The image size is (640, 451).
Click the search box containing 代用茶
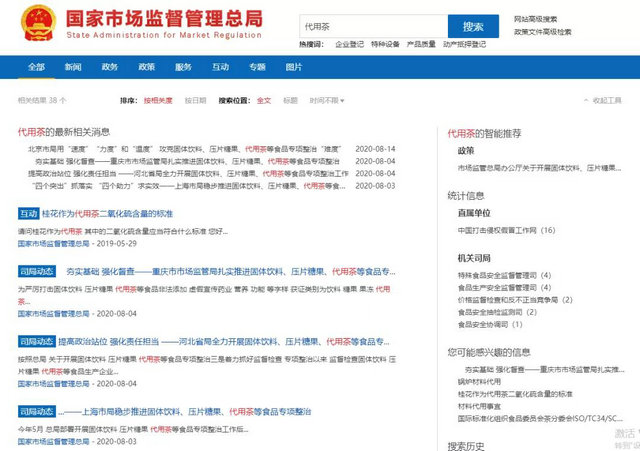368,26
